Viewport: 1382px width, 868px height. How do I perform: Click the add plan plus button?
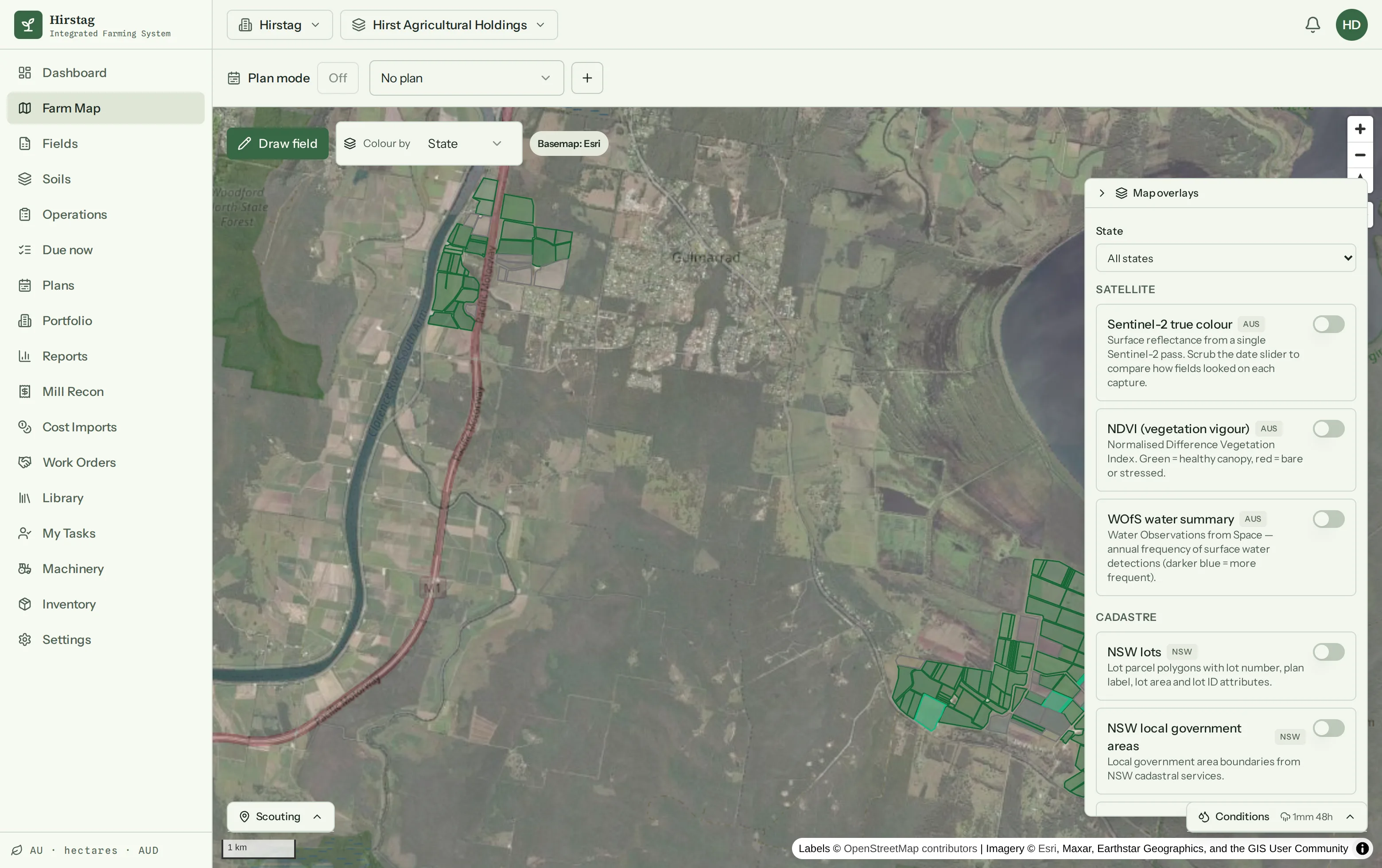coord(586,78)
